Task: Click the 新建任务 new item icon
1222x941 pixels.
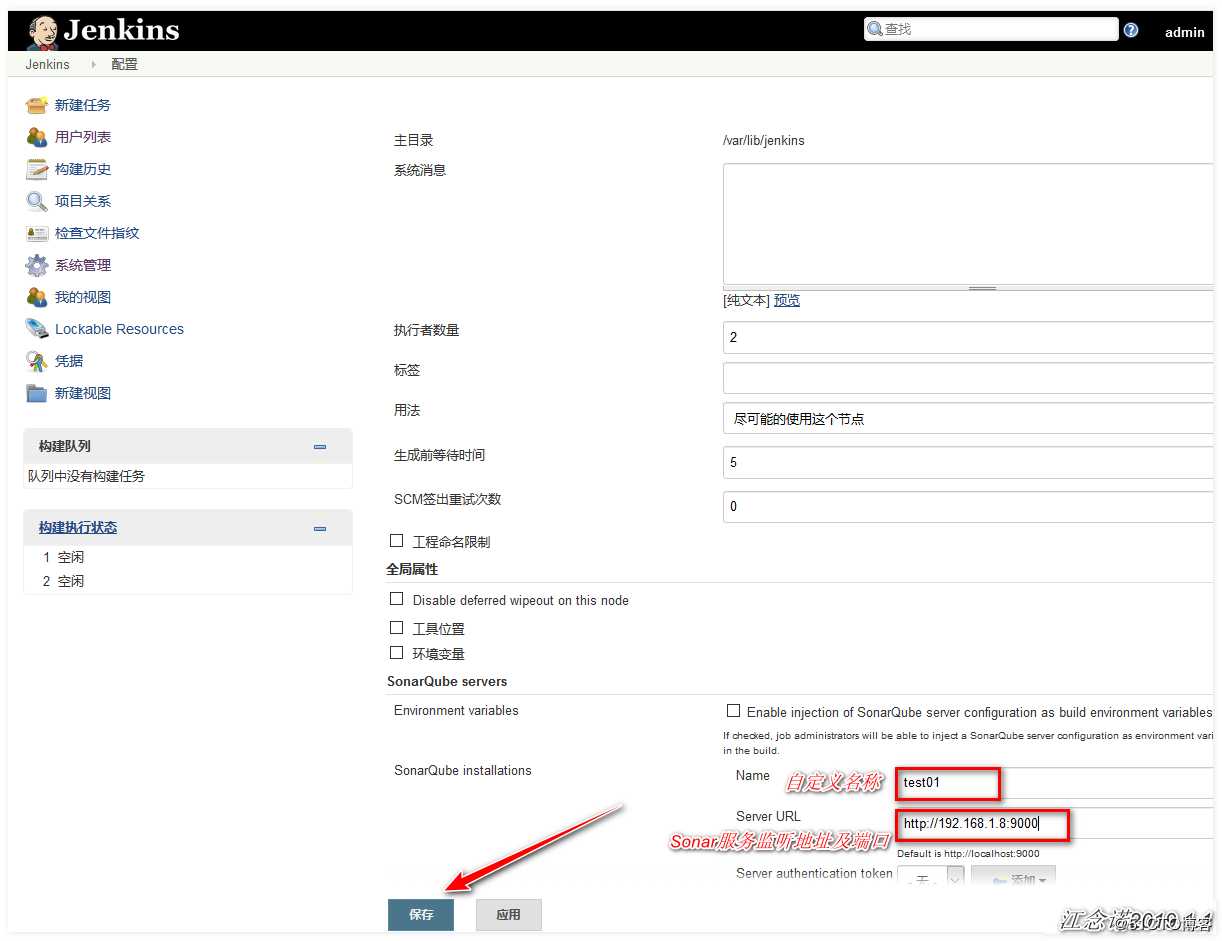Action: 37,105
